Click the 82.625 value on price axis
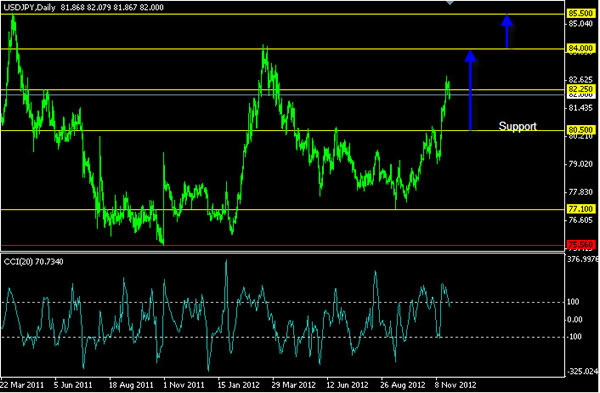 pos(580,80)
